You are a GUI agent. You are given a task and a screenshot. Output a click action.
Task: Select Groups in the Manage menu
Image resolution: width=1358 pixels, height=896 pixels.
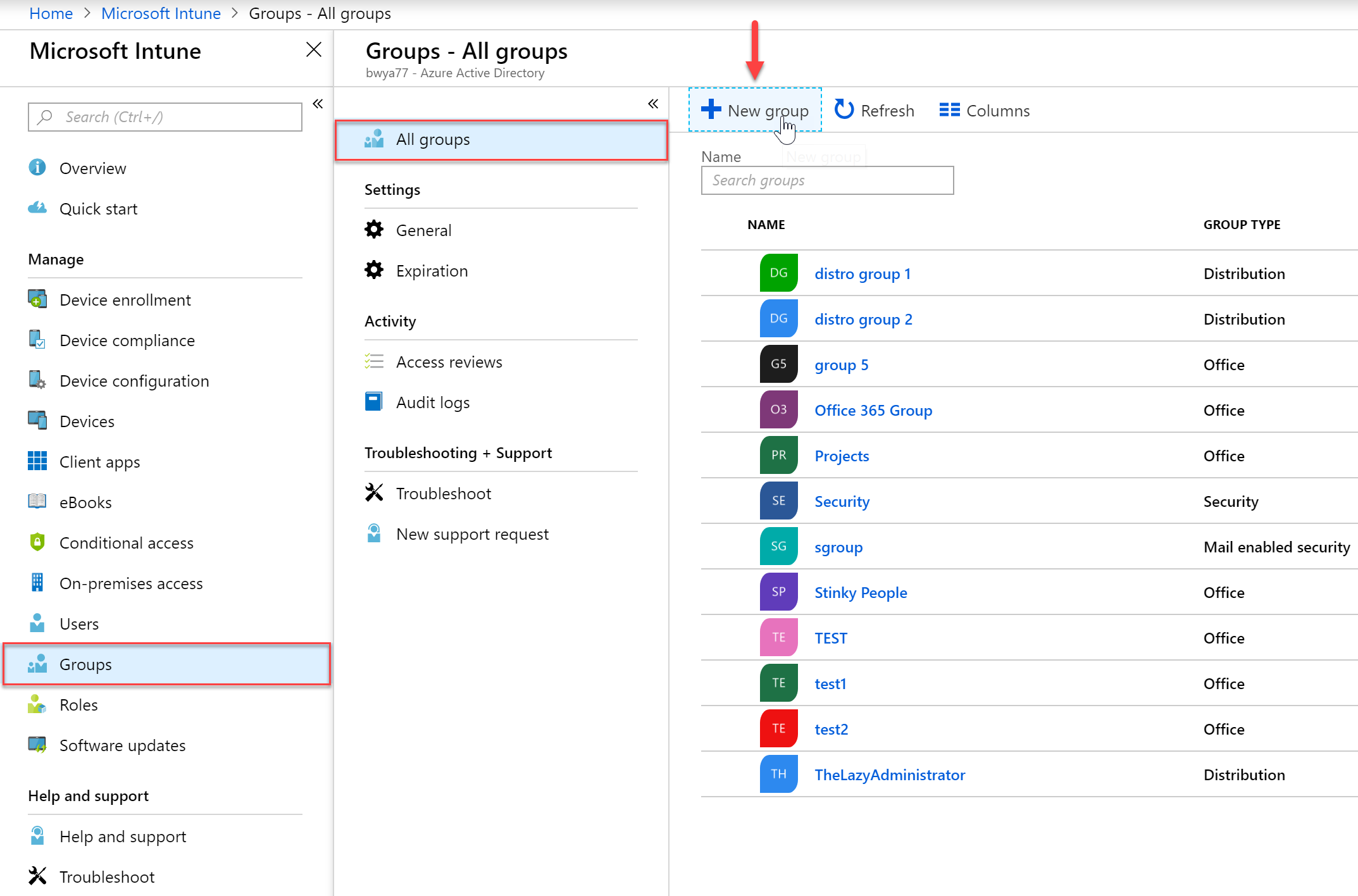pos(167,664)
